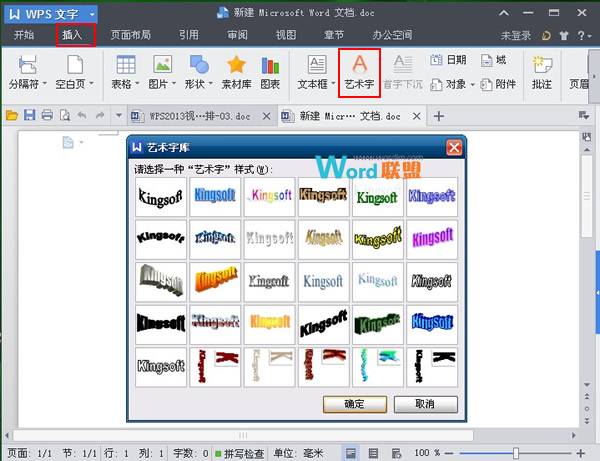Insert a 空白页 blank page
The image size is (600, 461).
click(75, 64)
